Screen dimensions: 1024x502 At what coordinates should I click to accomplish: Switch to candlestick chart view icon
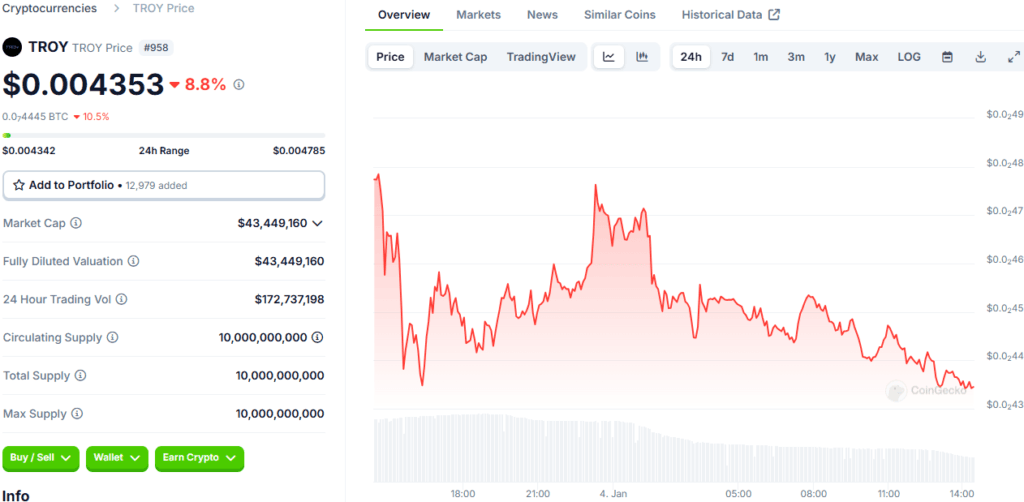click(x=642, y=57)
